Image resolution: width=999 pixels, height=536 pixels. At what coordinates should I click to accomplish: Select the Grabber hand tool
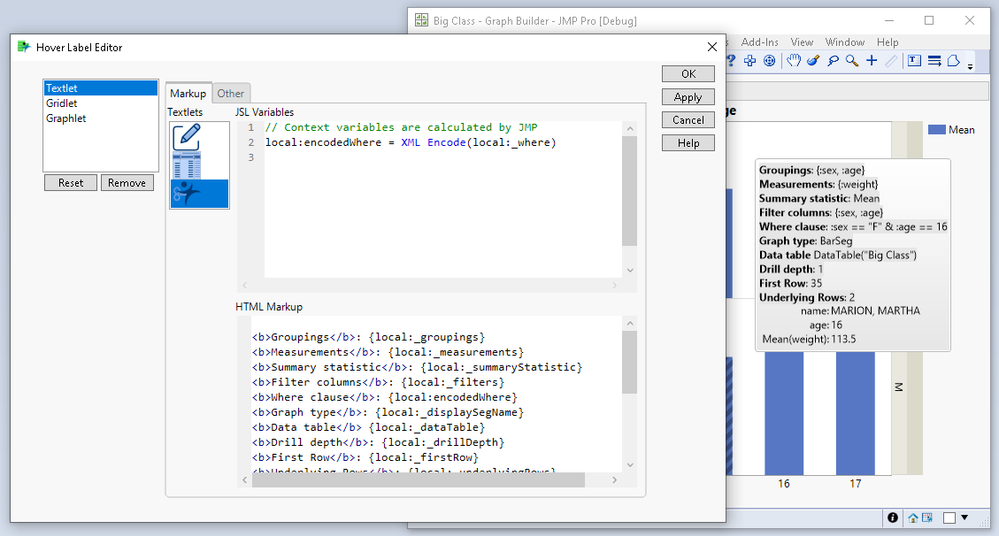794,62
